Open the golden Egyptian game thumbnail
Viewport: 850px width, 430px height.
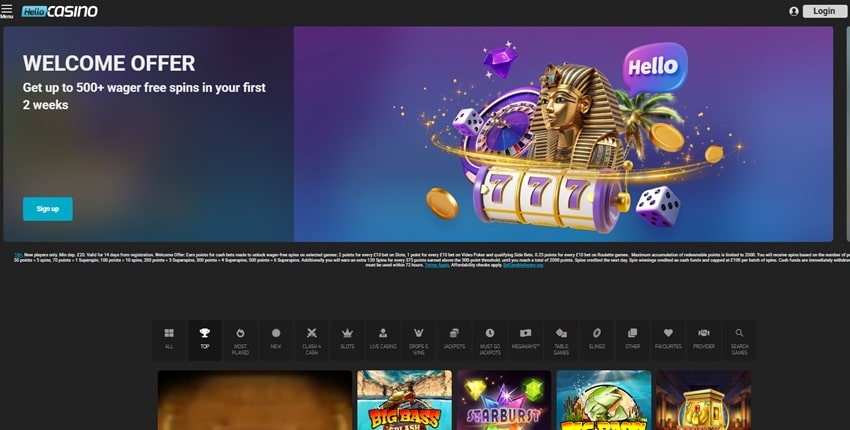coord(704,400)
